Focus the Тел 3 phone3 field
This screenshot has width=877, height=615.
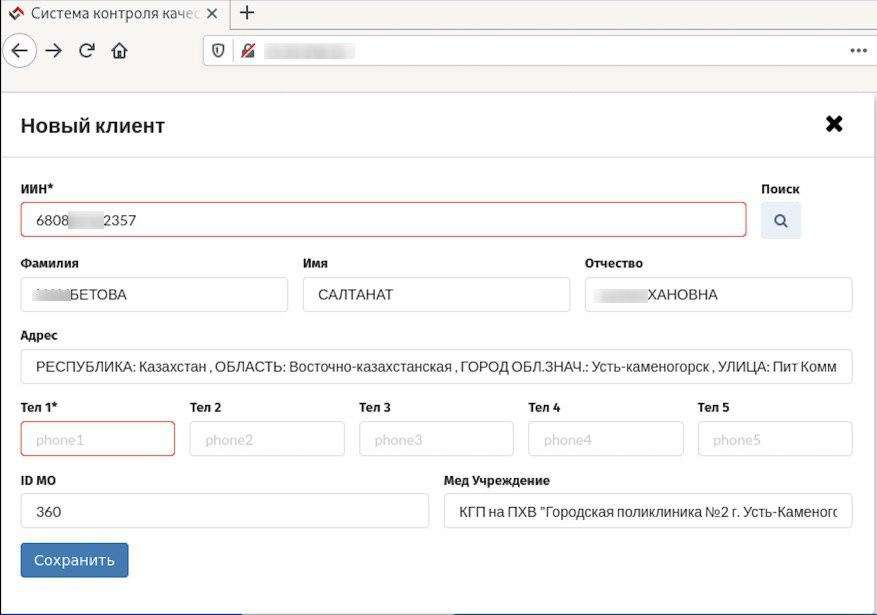(436, 439)
